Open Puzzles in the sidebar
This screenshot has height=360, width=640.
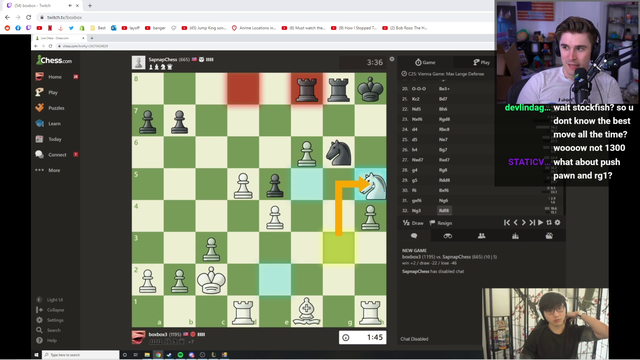pyautogui.click(x=56, y=108)
